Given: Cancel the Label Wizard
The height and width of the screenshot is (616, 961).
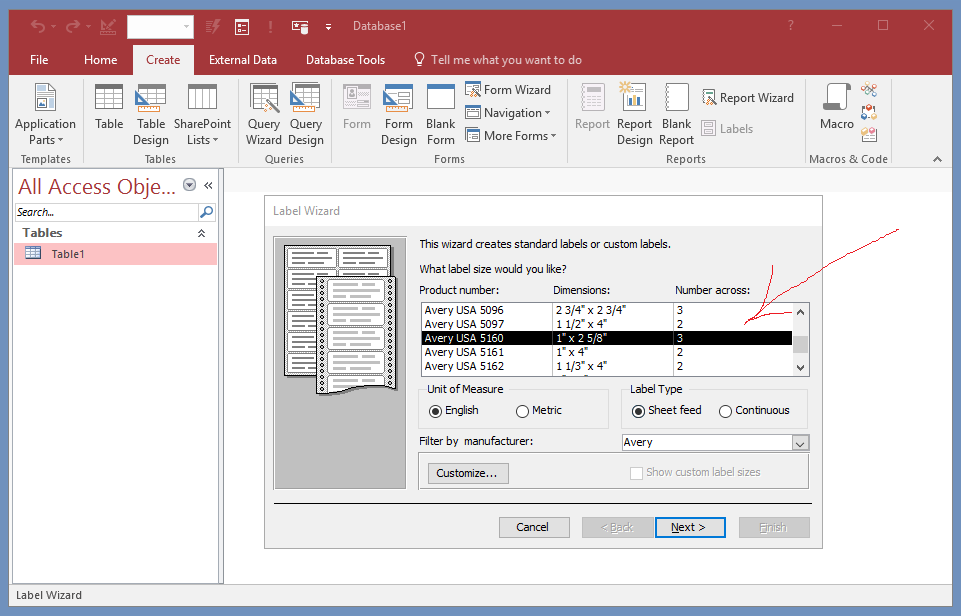Looking at the screenshot, I should 534,527.
